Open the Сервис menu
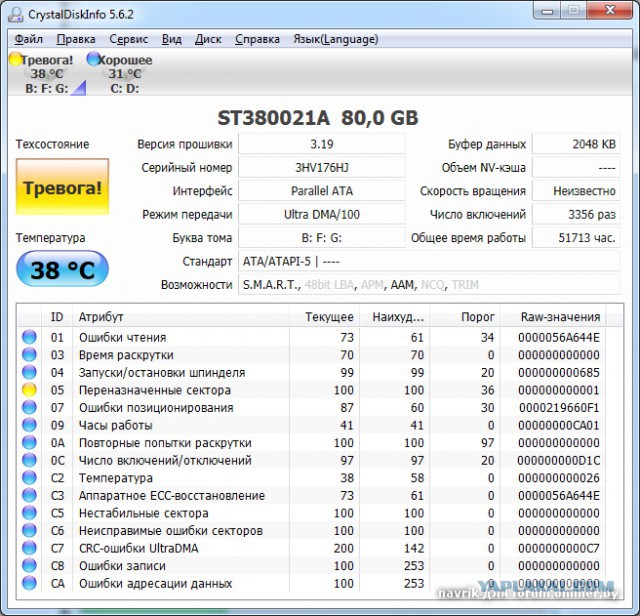 pyautogui.click(x=129, y=39)
